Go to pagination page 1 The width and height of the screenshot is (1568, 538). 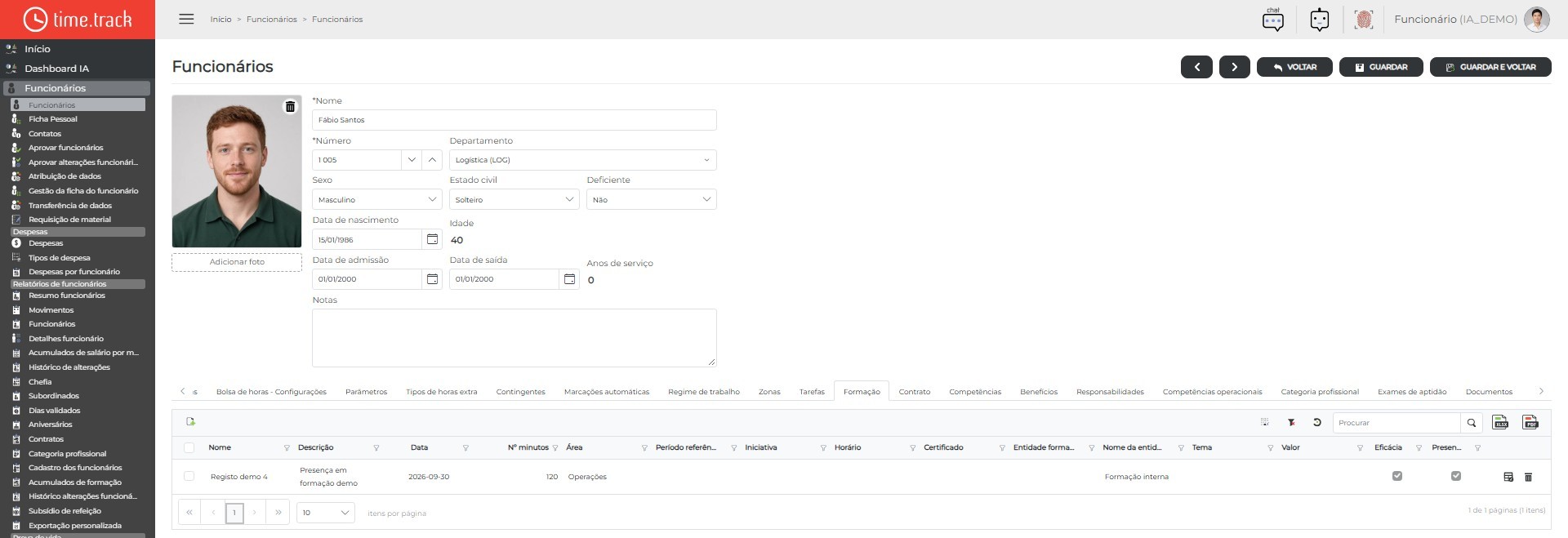coord(234,513)
